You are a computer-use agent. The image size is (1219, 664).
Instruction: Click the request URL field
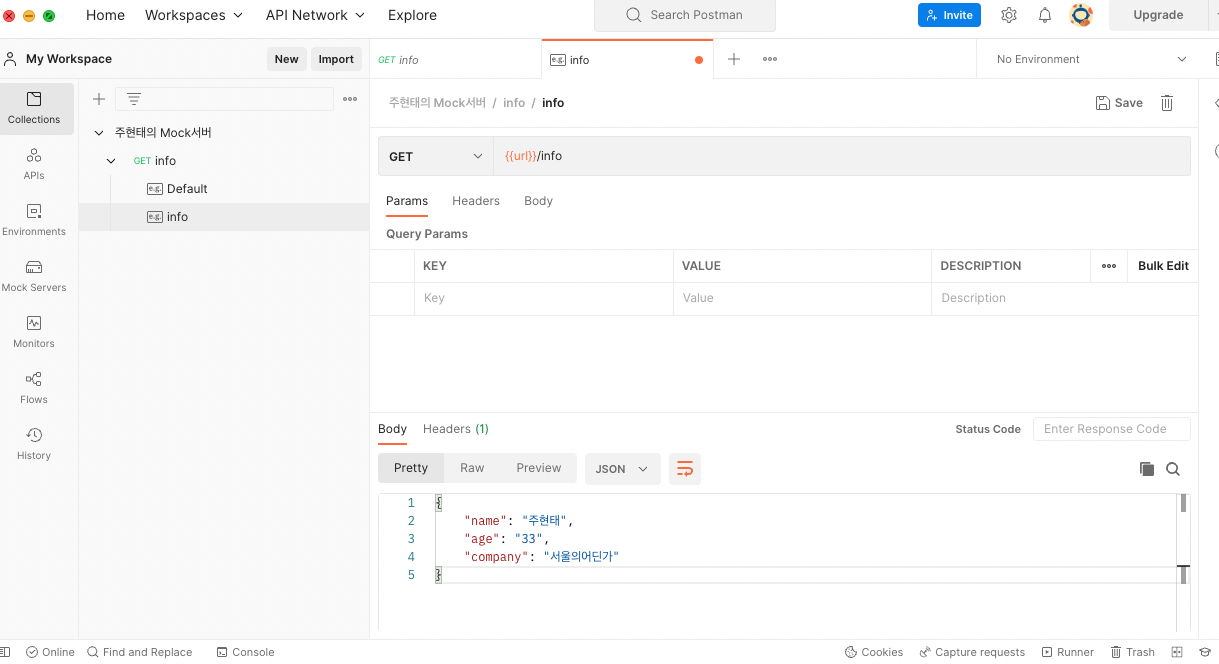click(x=842, y=156)
